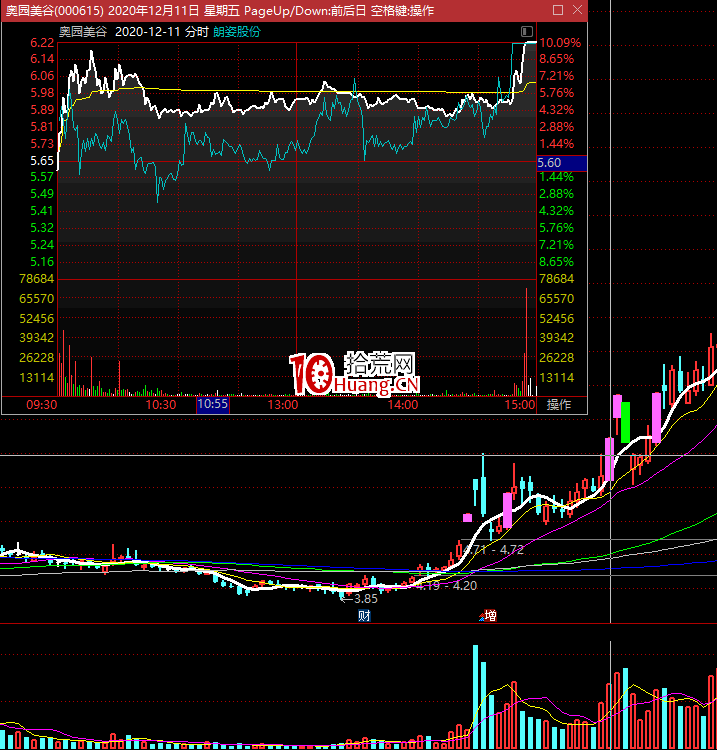Click the 增 marker on K-line chart
717x750 pixels.
coord(490,615)
